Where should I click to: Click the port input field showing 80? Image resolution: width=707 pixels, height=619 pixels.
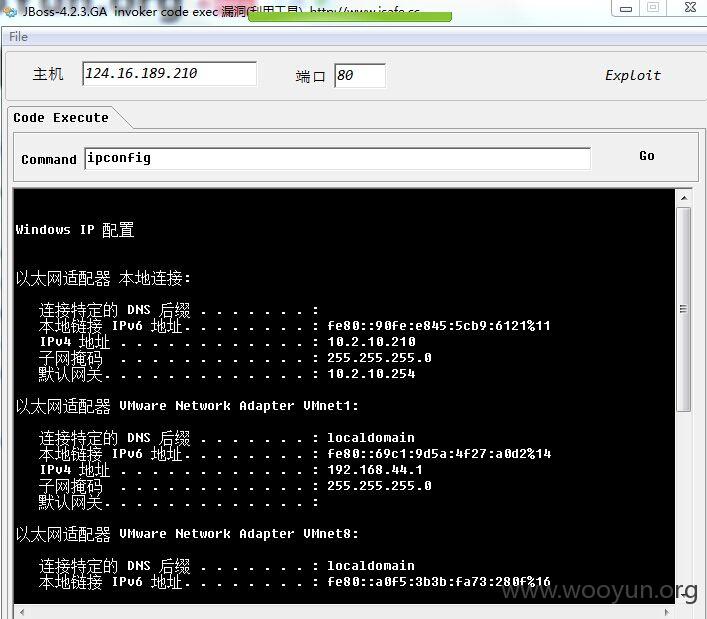[x=360, y=75]
